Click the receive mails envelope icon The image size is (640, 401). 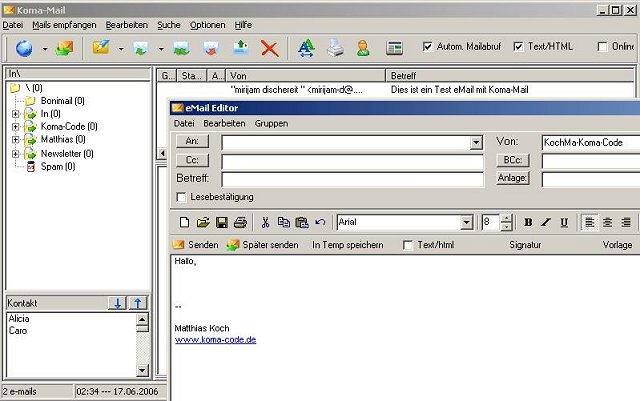click(x=64, y=48)
